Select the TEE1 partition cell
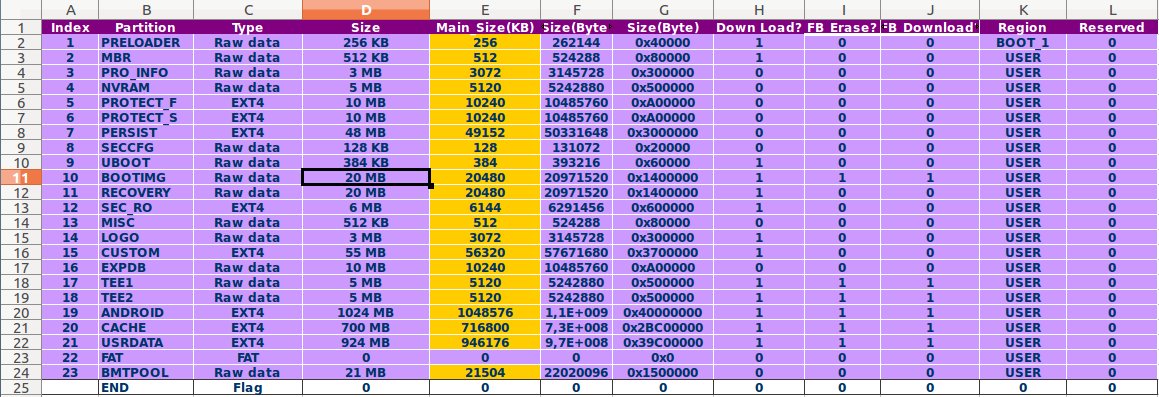 click(146, 282)
